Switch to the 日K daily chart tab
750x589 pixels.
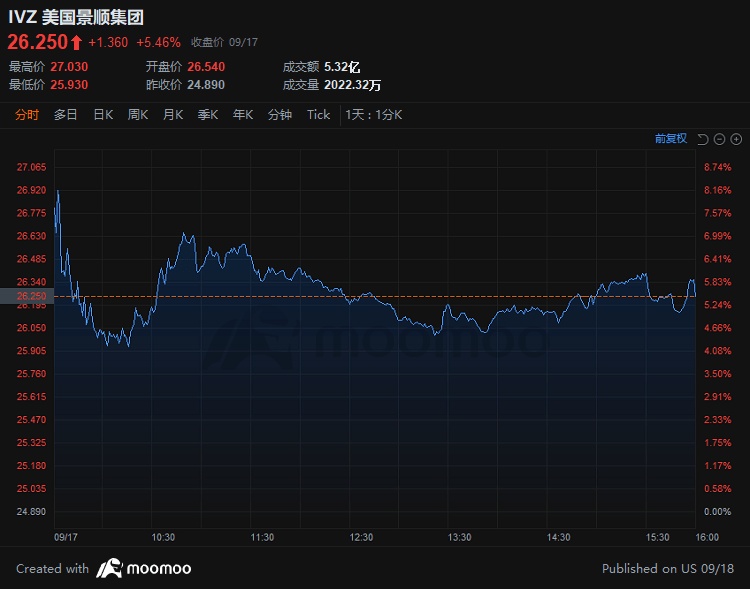point(103,115)
